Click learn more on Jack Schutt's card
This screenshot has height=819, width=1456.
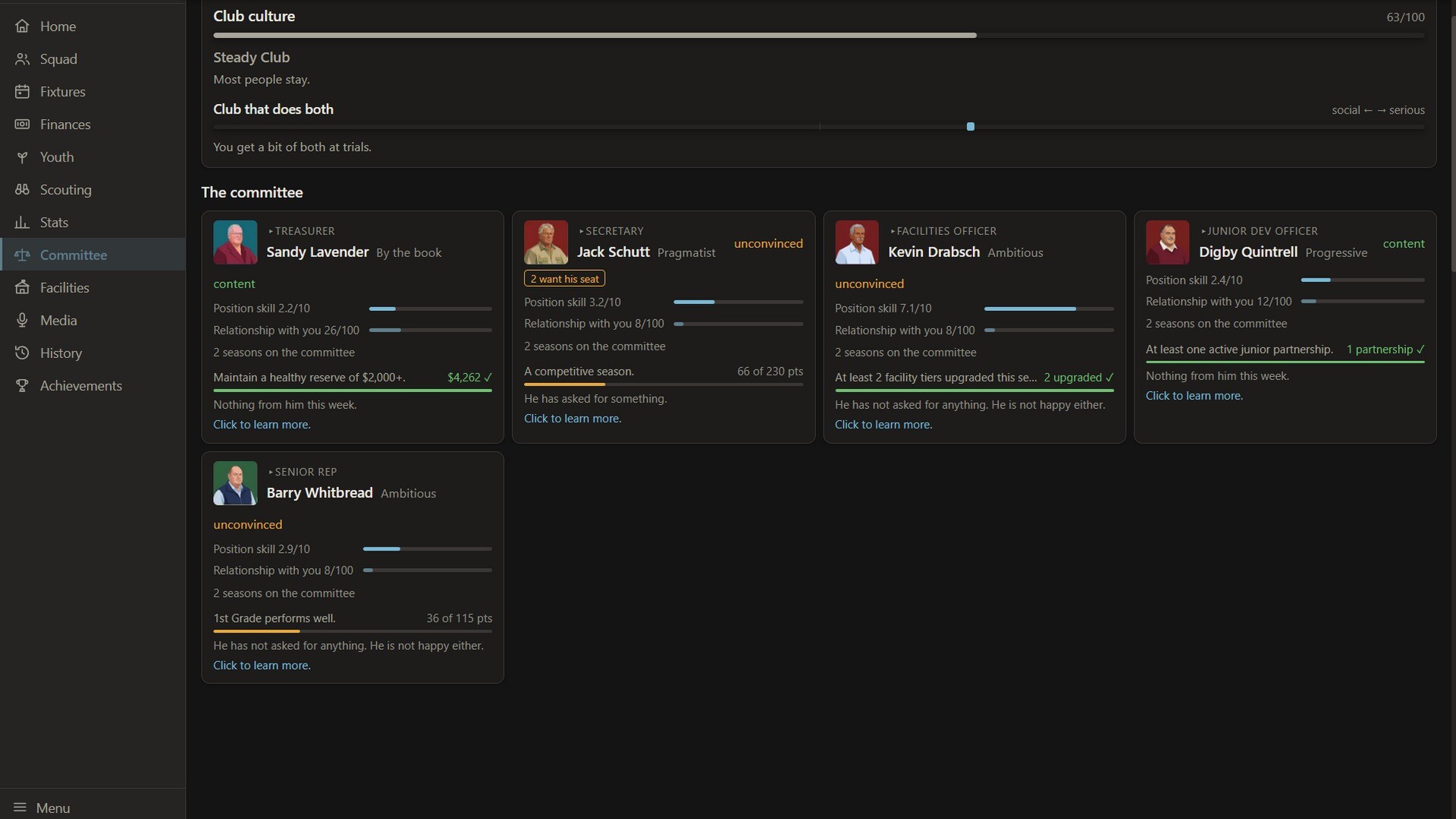[573, 419]
